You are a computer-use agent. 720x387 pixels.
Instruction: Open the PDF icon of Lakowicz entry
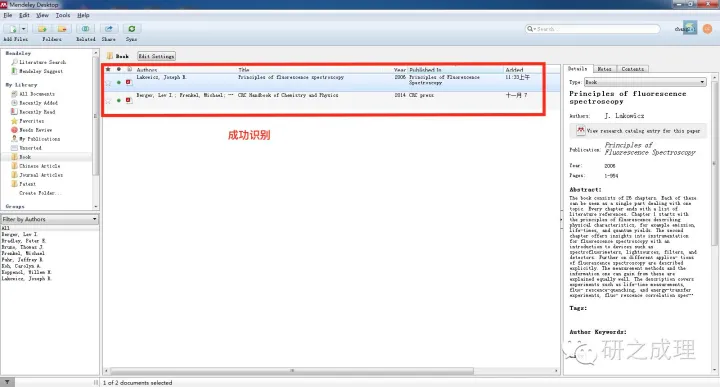129,82
